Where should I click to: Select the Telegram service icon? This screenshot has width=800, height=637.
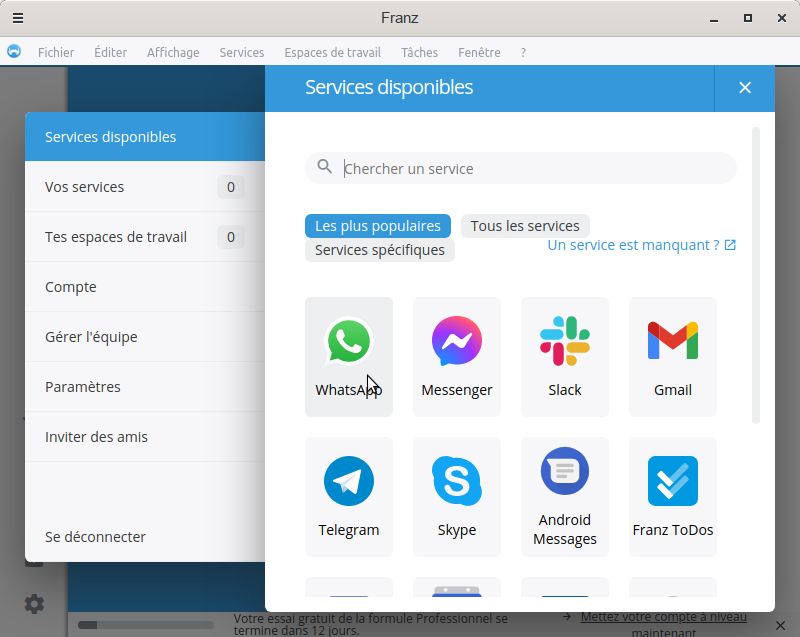tap(348, 496)
